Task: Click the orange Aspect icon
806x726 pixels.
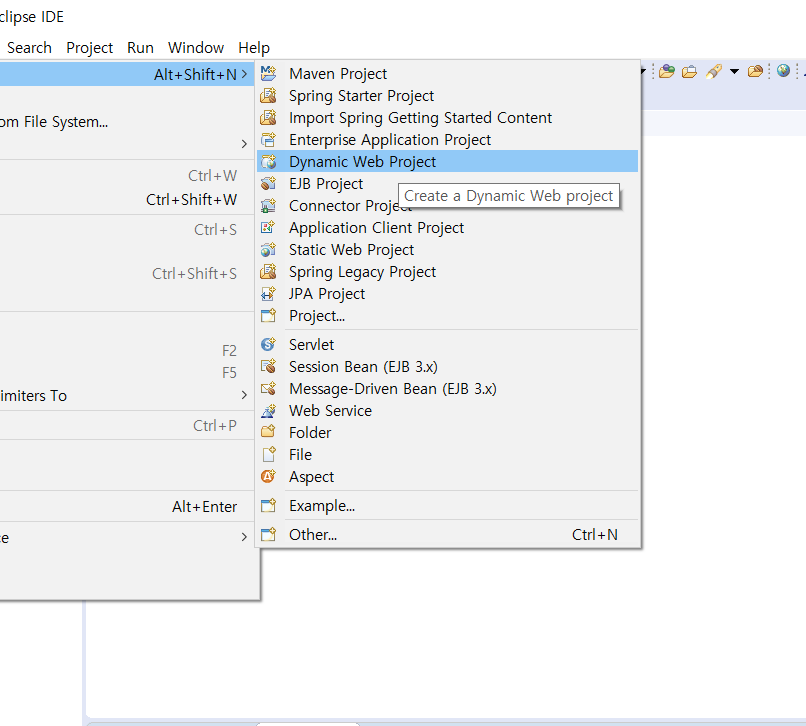Action: tap(268, 477)
